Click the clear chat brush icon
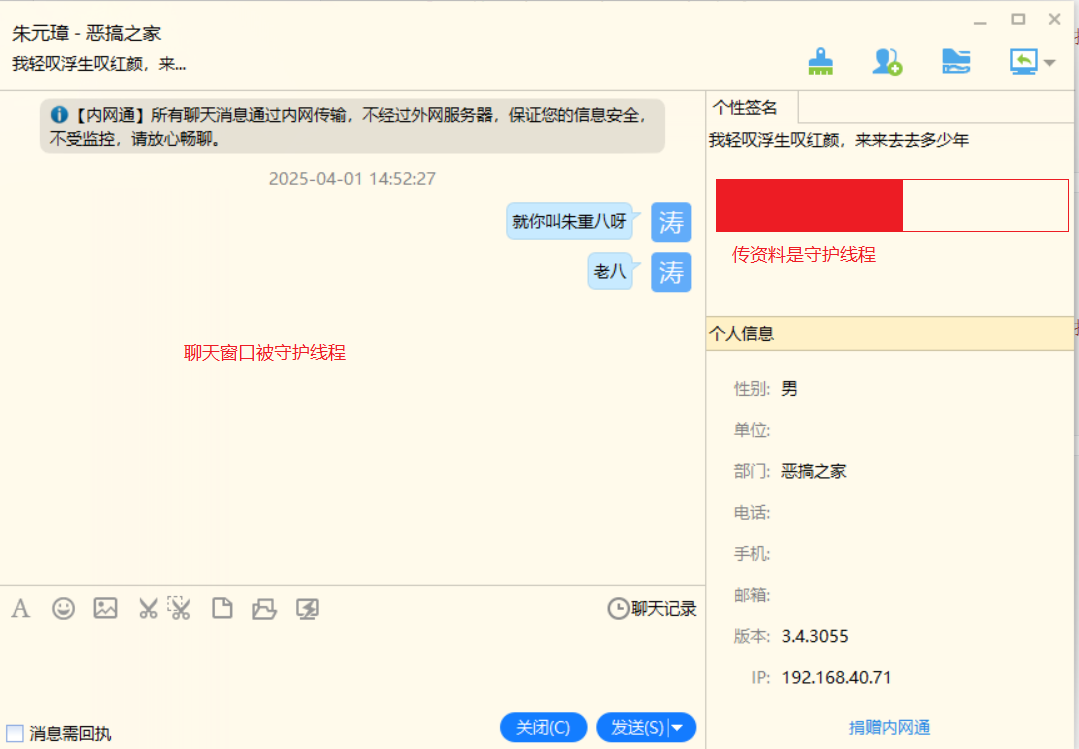The height and width of the screenshot is (749, 1079). (x=821, y=62)
